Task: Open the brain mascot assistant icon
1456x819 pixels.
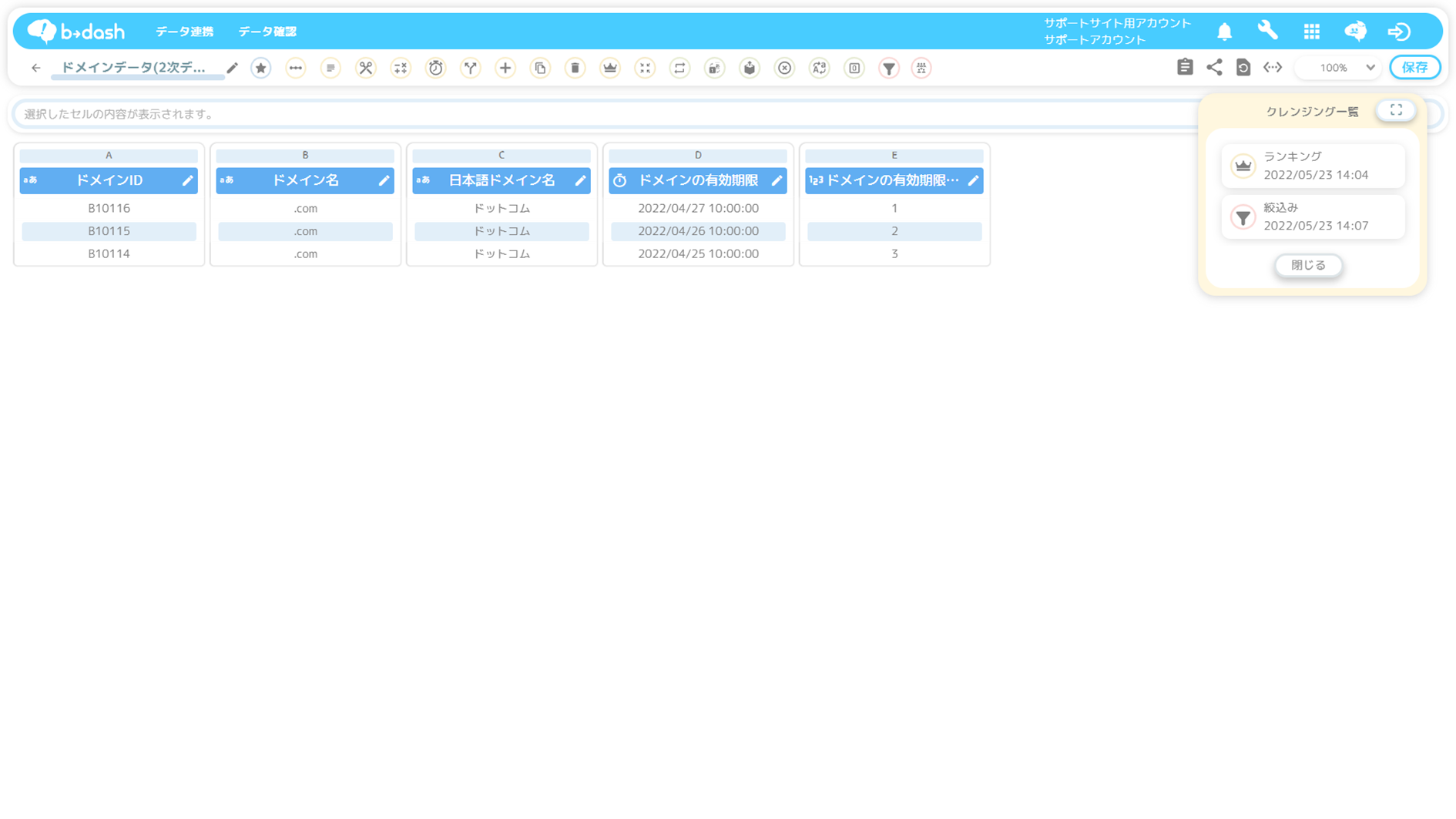Action: pos(1355,31)
